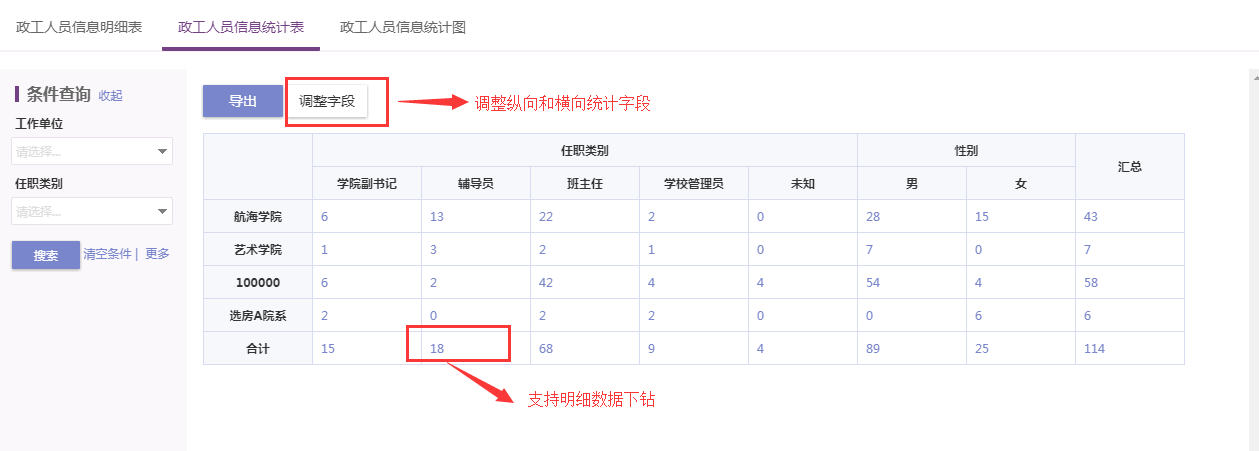Click 选房A院系 女 value 6

point(978,316)
